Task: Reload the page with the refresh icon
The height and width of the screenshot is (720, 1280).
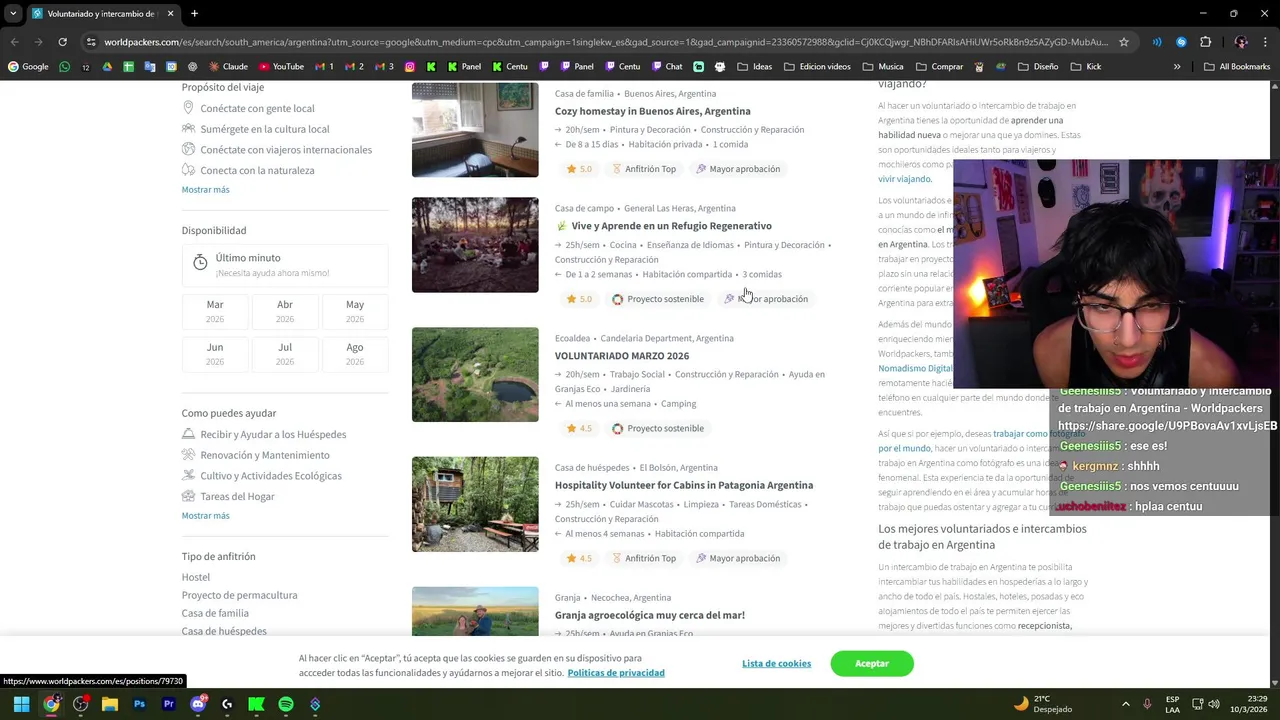Action: [x=62, y=42]
